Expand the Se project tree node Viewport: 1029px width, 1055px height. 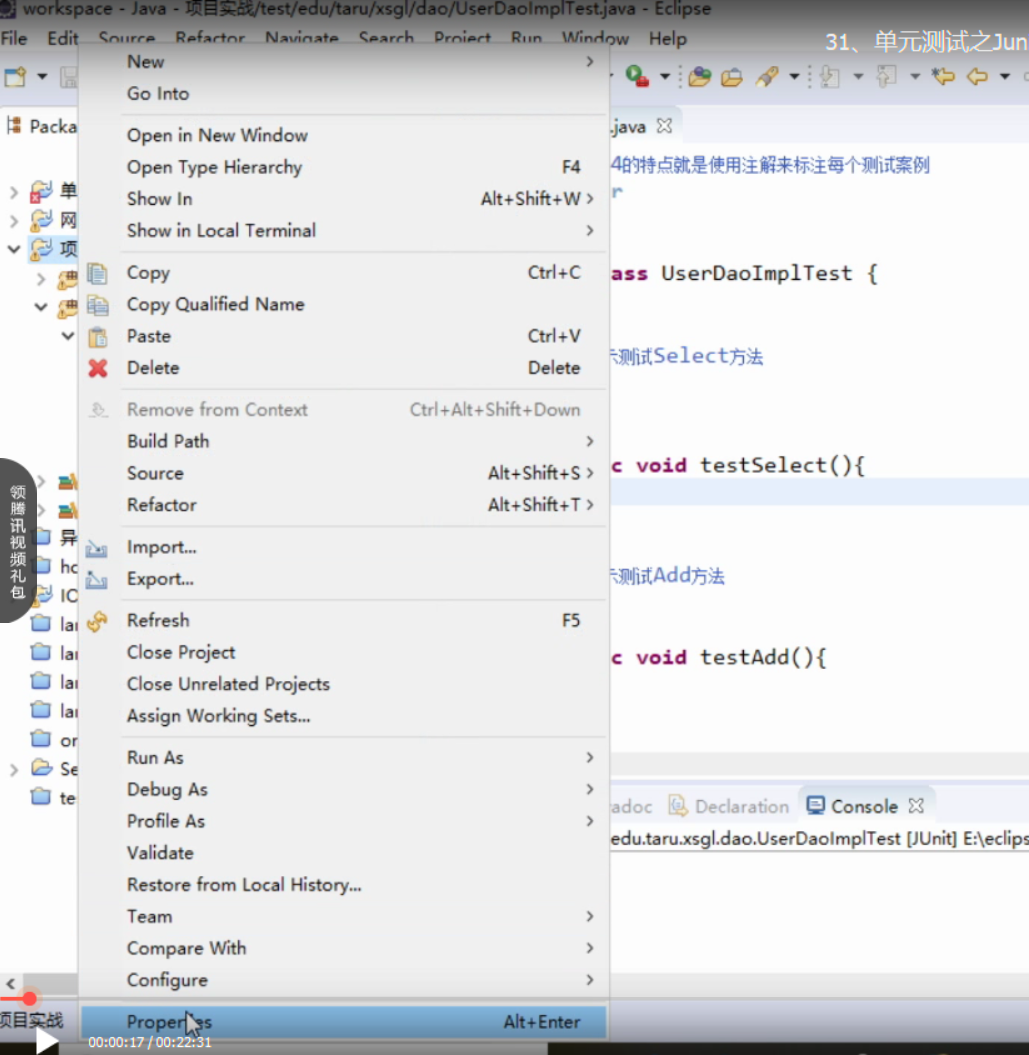point(13,769)
